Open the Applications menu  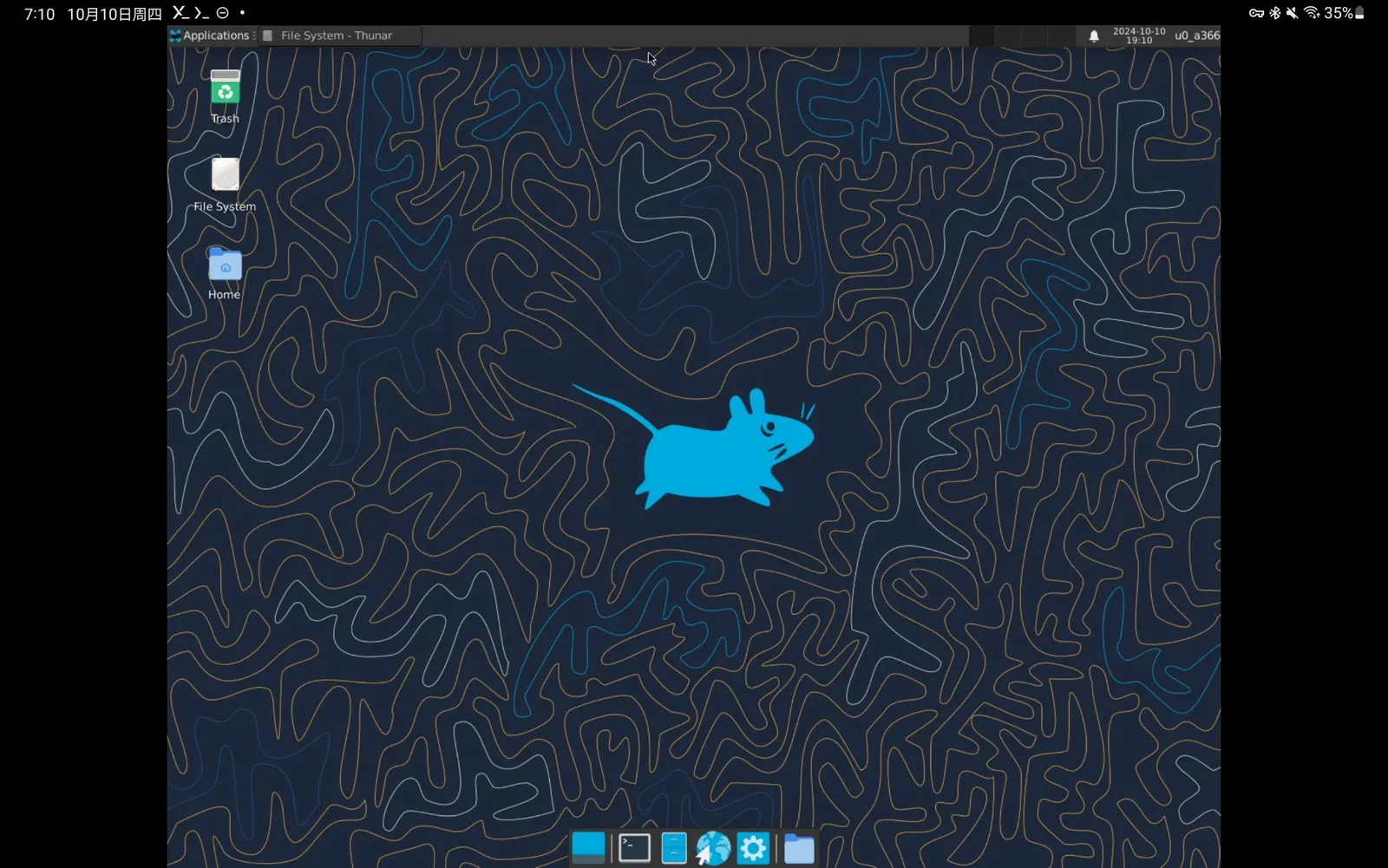(211, 36)
